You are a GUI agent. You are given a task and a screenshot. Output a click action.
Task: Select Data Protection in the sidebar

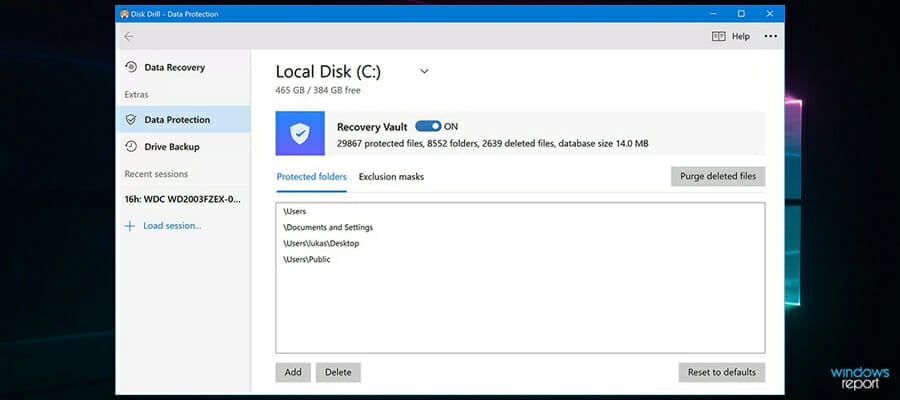183,119
